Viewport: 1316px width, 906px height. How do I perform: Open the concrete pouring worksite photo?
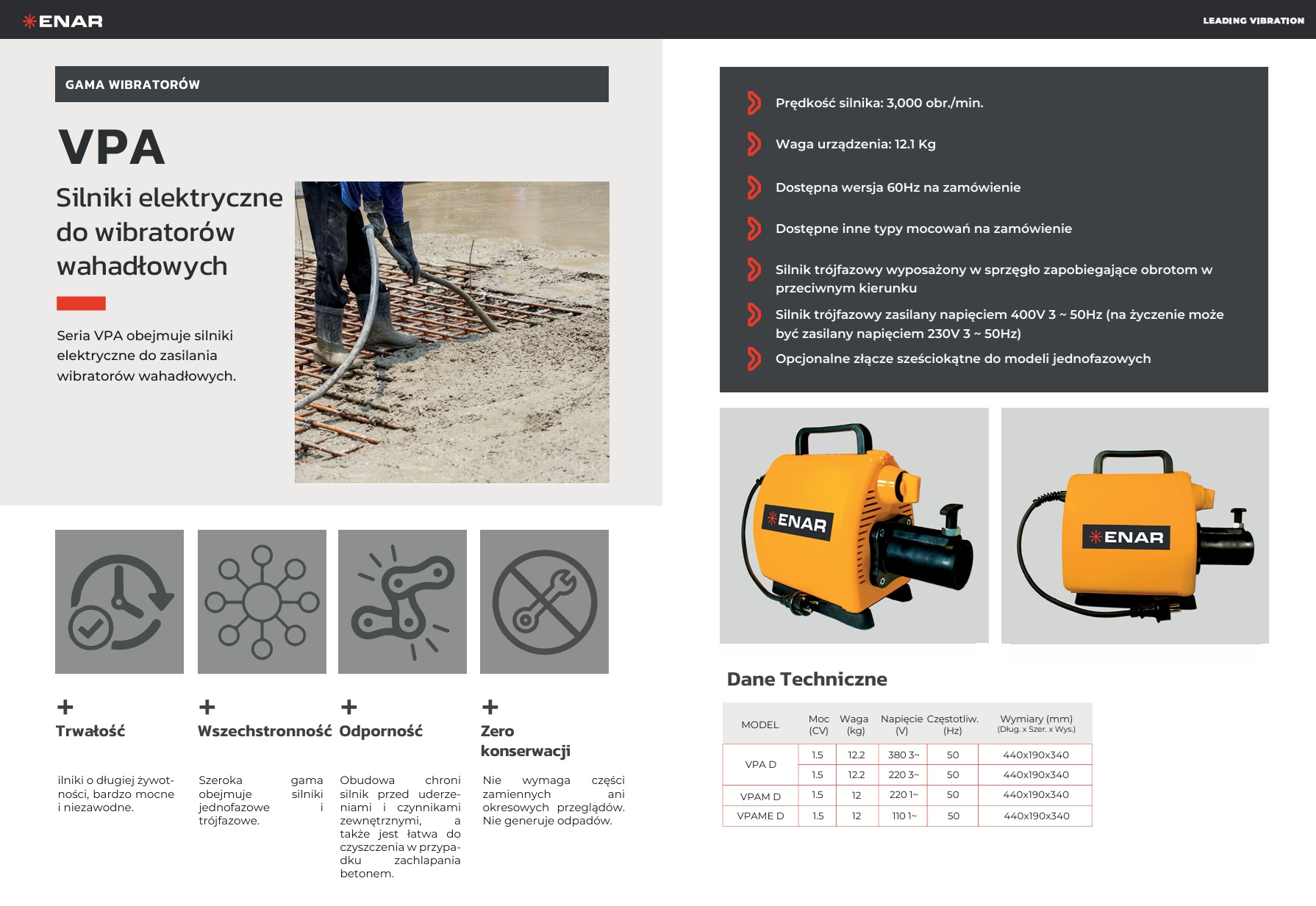point(451,332)
